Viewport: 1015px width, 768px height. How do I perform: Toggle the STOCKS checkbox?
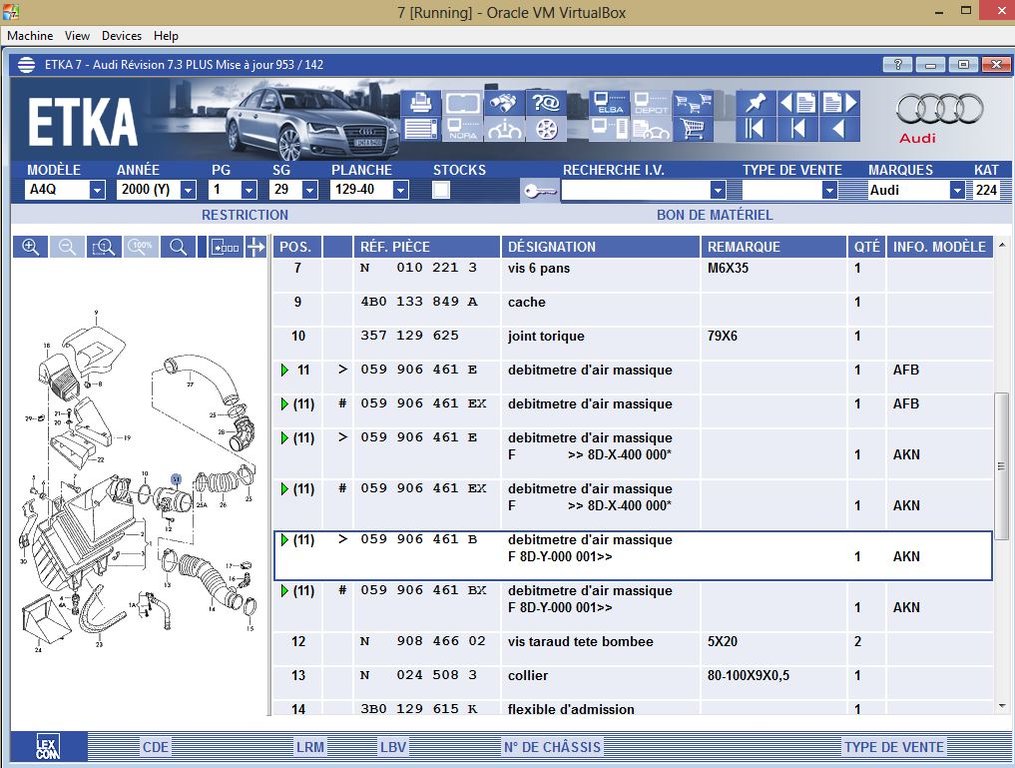(441, 190)
